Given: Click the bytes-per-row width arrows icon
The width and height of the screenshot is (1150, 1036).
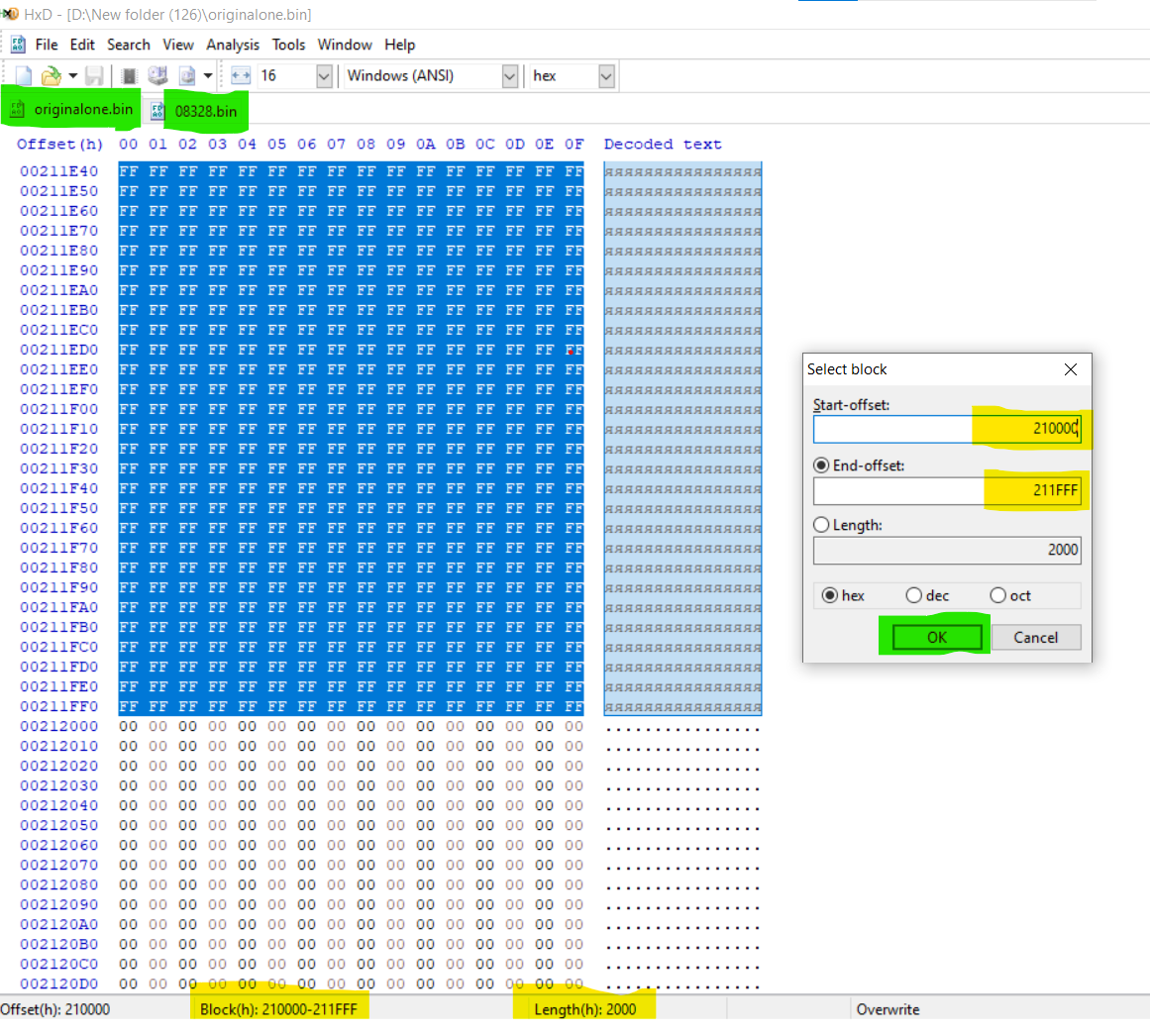Looking at the screenshot, I should point(240,76).
